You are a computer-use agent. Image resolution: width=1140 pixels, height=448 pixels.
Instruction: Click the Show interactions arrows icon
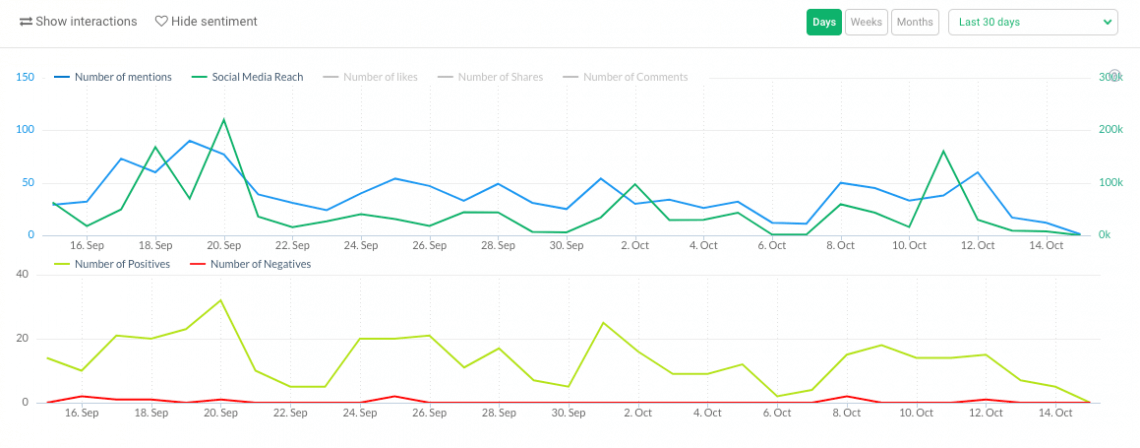(x=26, y=21)
